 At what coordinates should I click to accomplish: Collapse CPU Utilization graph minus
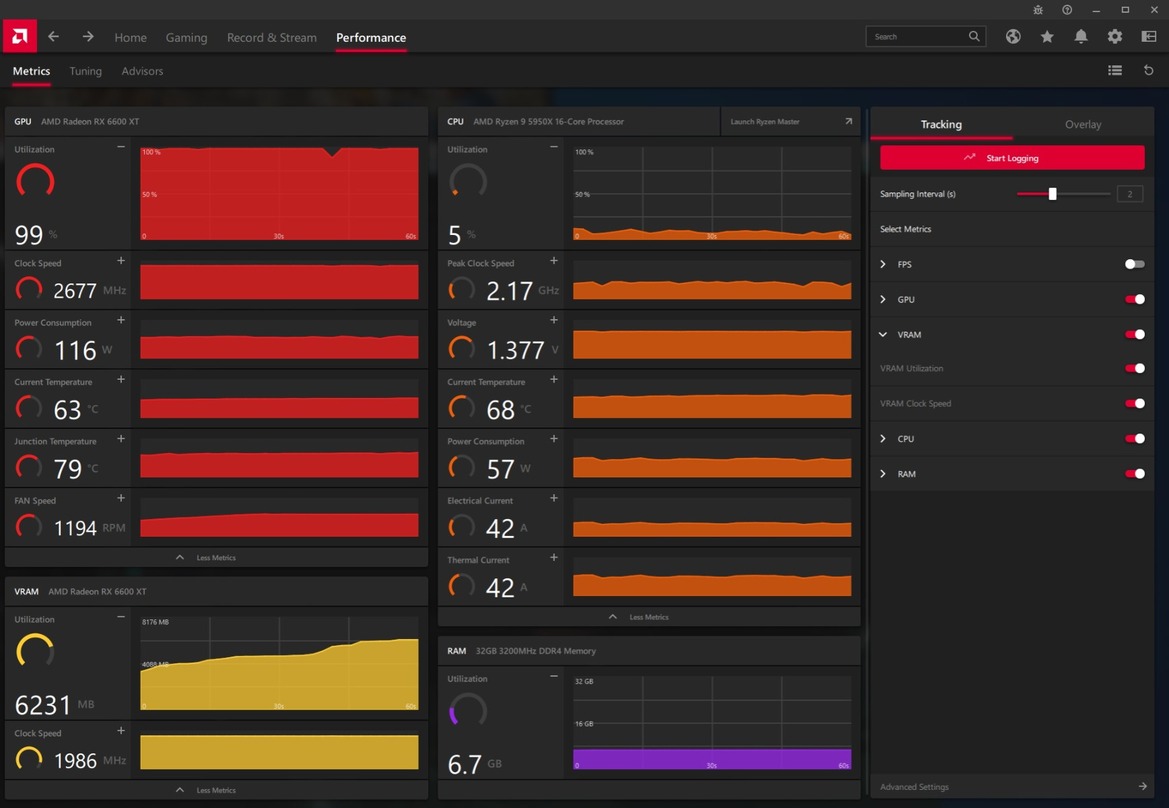(554, 148)
